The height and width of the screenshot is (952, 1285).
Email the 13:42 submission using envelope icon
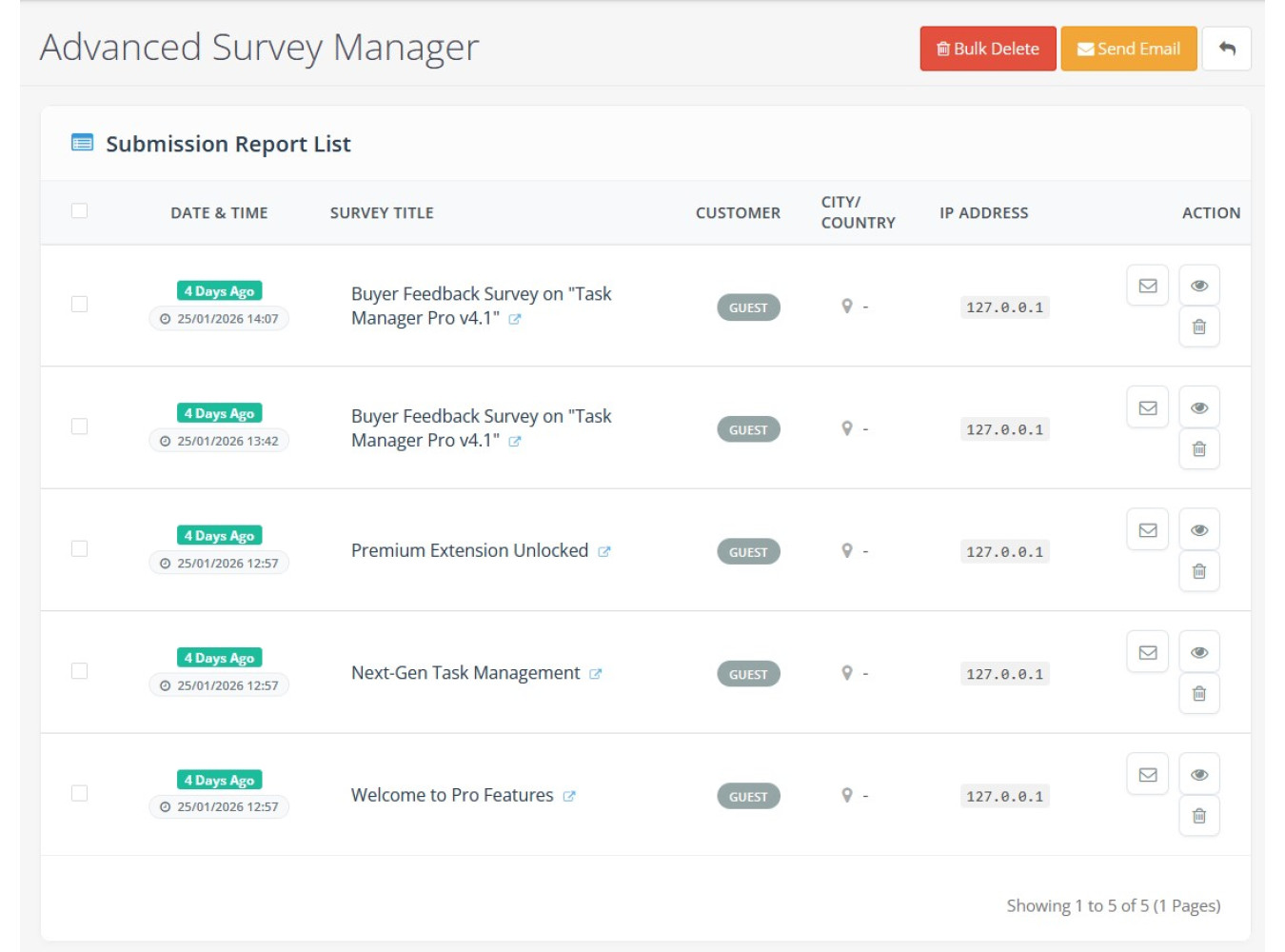click(x=1147, y=408)
